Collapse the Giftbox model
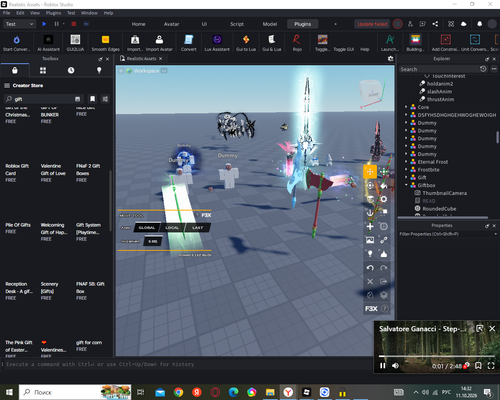500x400 pixels. point(406,185)
